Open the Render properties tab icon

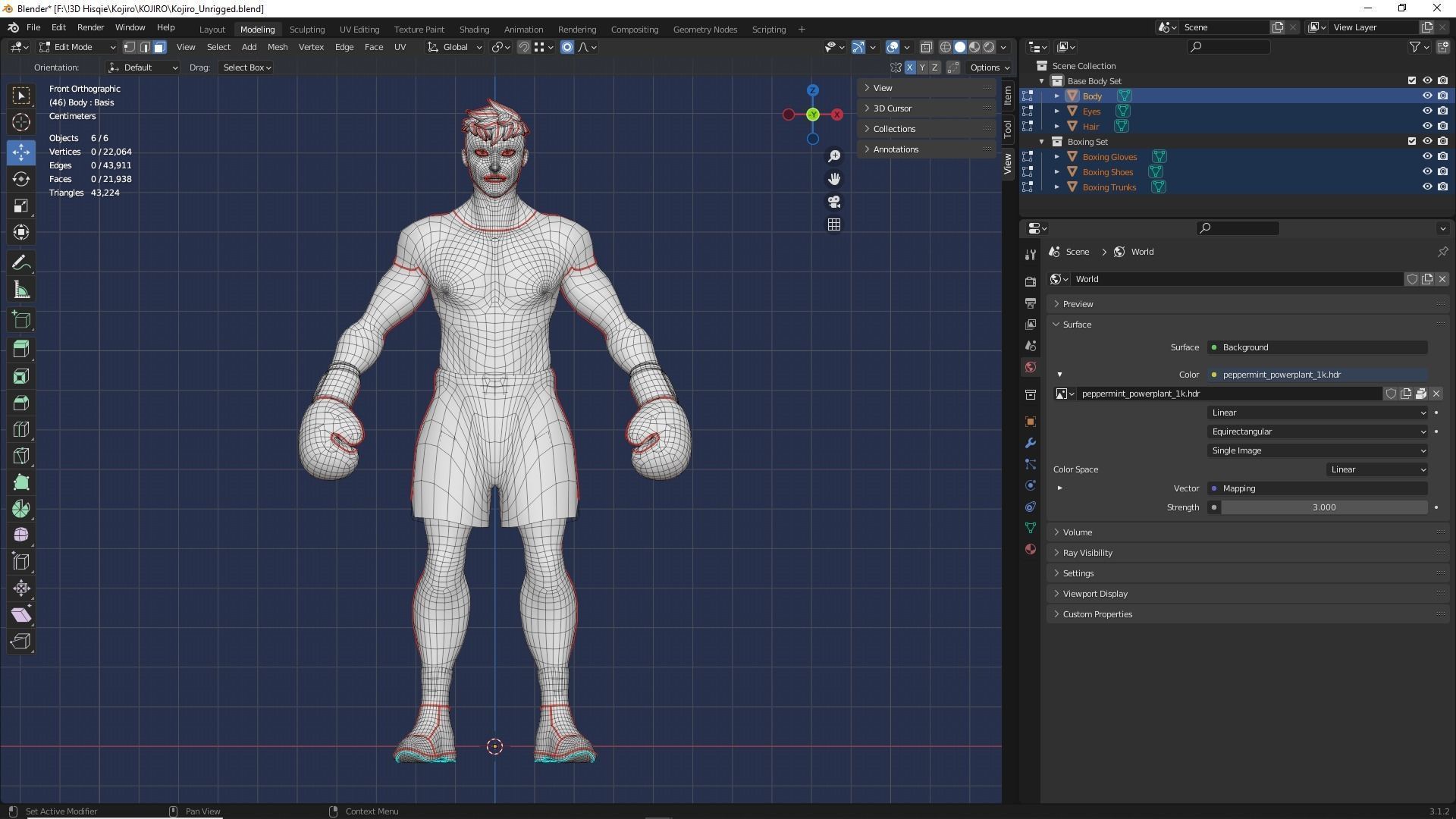pyautogui.click(x=1031, y=281)
